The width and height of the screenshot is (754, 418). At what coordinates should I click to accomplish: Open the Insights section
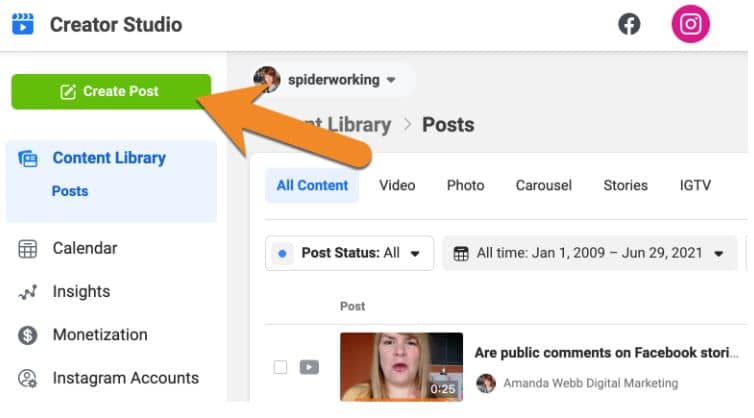[x=81, y=291]
